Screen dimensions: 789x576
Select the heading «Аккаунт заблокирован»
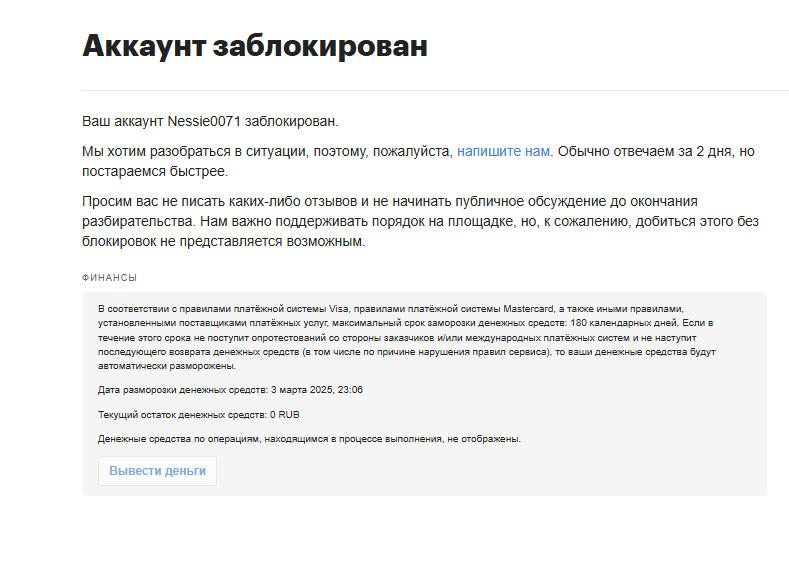[x=255, y=46]
